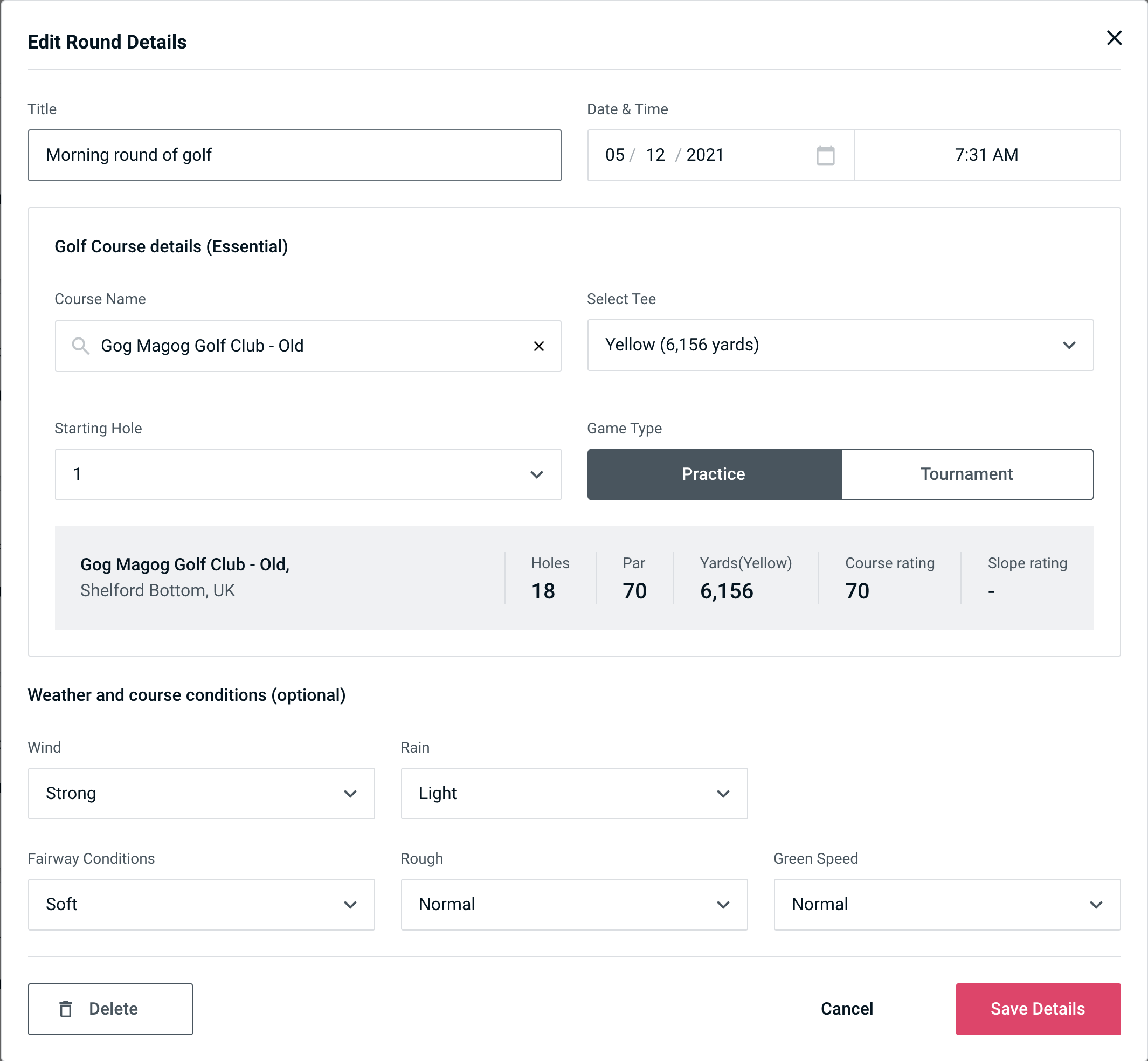Click the search icon in Course Name field
1148x1061 pixels.
point(80,345)
